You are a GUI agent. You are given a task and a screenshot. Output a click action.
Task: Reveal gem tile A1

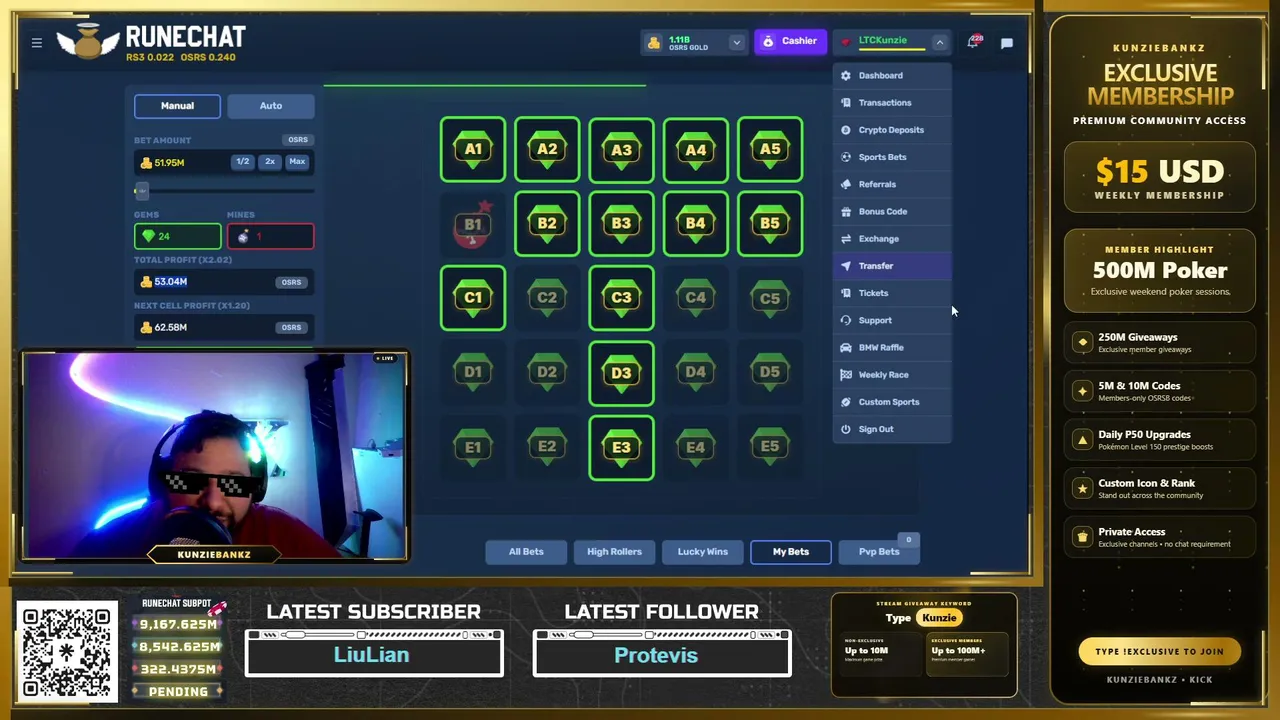[x=473, y=150]
